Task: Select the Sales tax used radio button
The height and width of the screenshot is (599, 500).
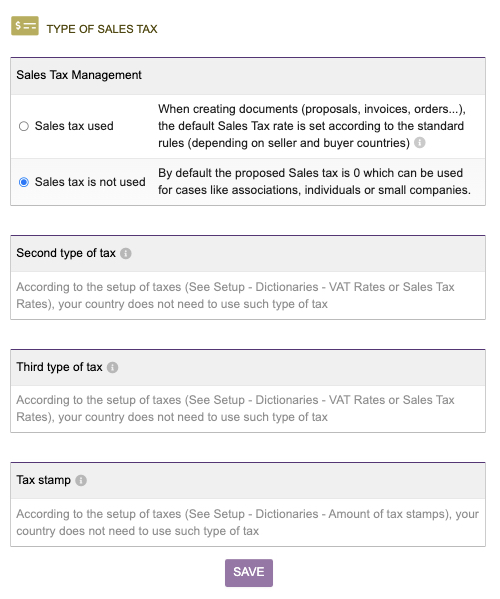Action: click(24, 126)
